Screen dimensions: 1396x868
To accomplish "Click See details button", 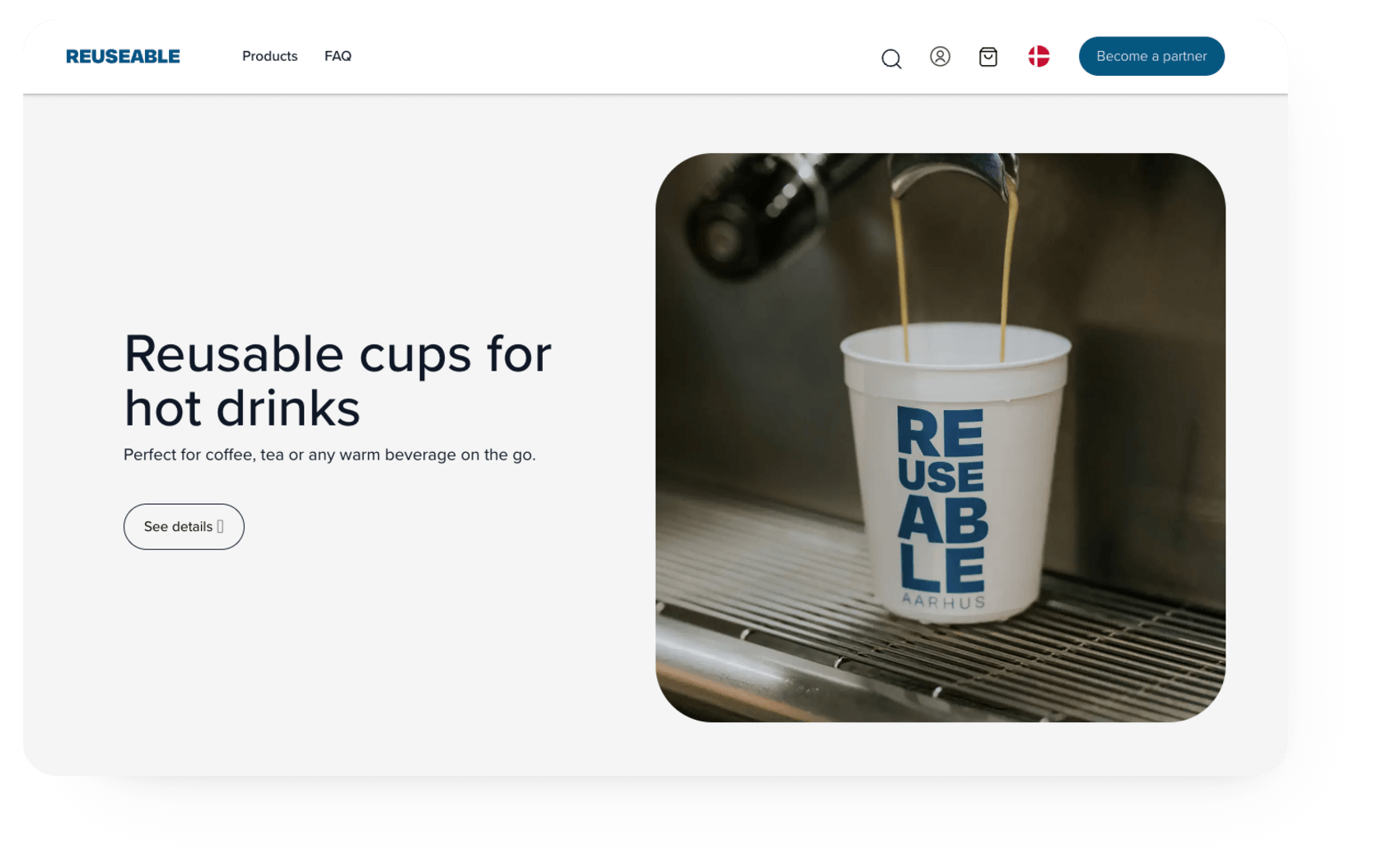I will (x=183, y=526).
